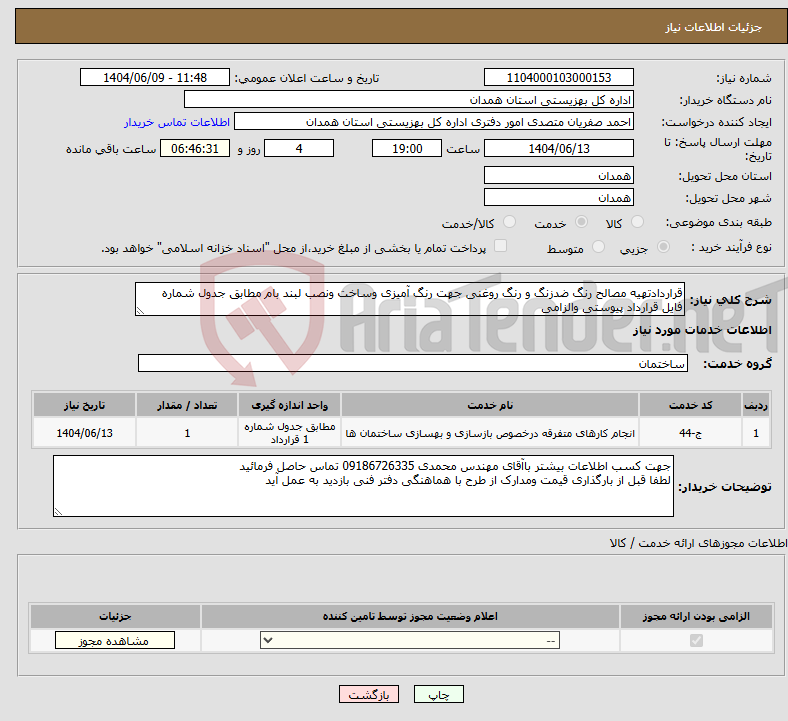The width and height of the screenshot is (788, 721).
Task: Click row number cell 1 under ردیف
Action: coord(756,433)
